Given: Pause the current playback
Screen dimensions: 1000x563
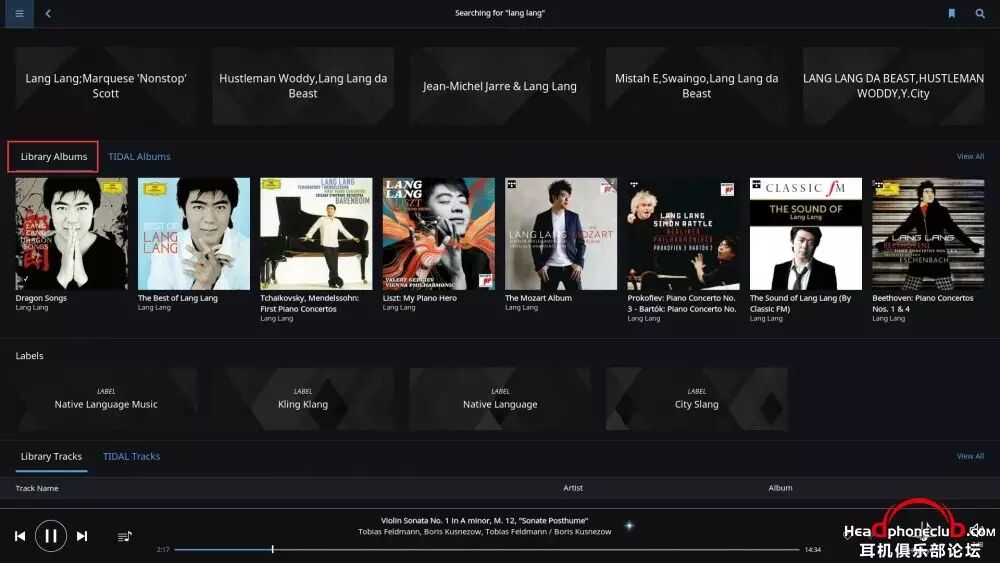Looking at the screenshot, I should 51,536.
